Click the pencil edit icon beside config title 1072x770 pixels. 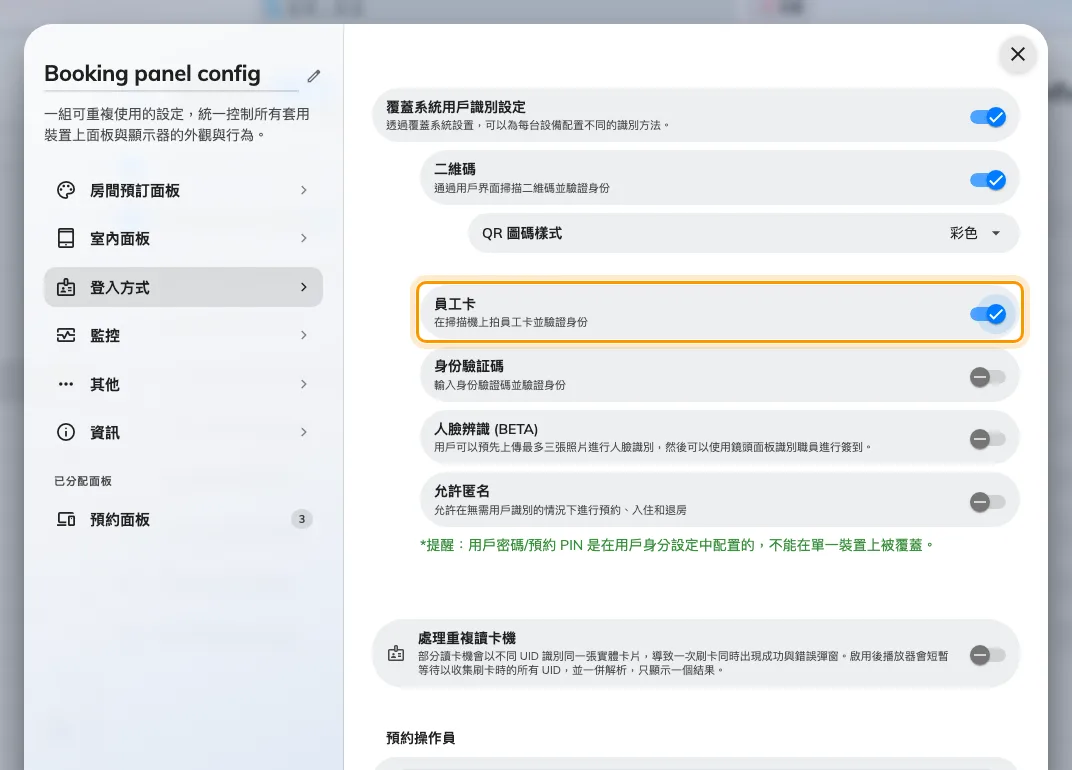pyautogui.click(x=314, y=76)
